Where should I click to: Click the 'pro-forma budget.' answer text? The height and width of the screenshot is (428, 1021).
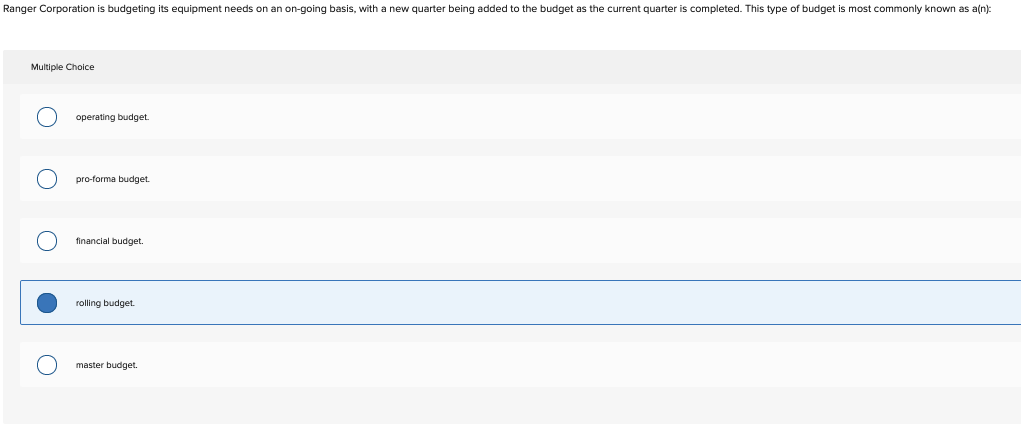tap(113, 179)
